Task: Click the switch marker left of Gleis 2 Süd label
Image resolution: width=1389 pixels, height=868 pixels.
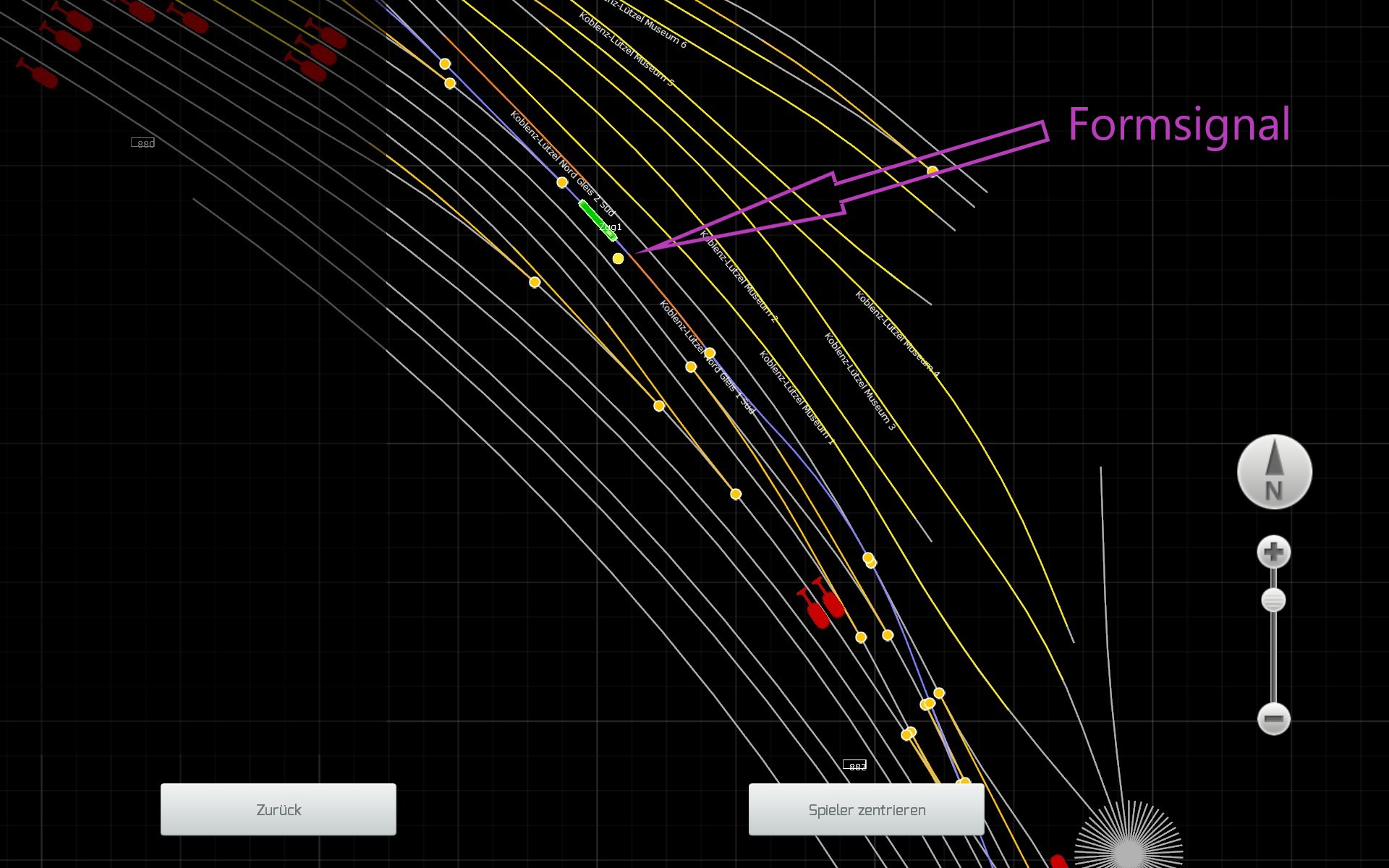Action: 562,182
